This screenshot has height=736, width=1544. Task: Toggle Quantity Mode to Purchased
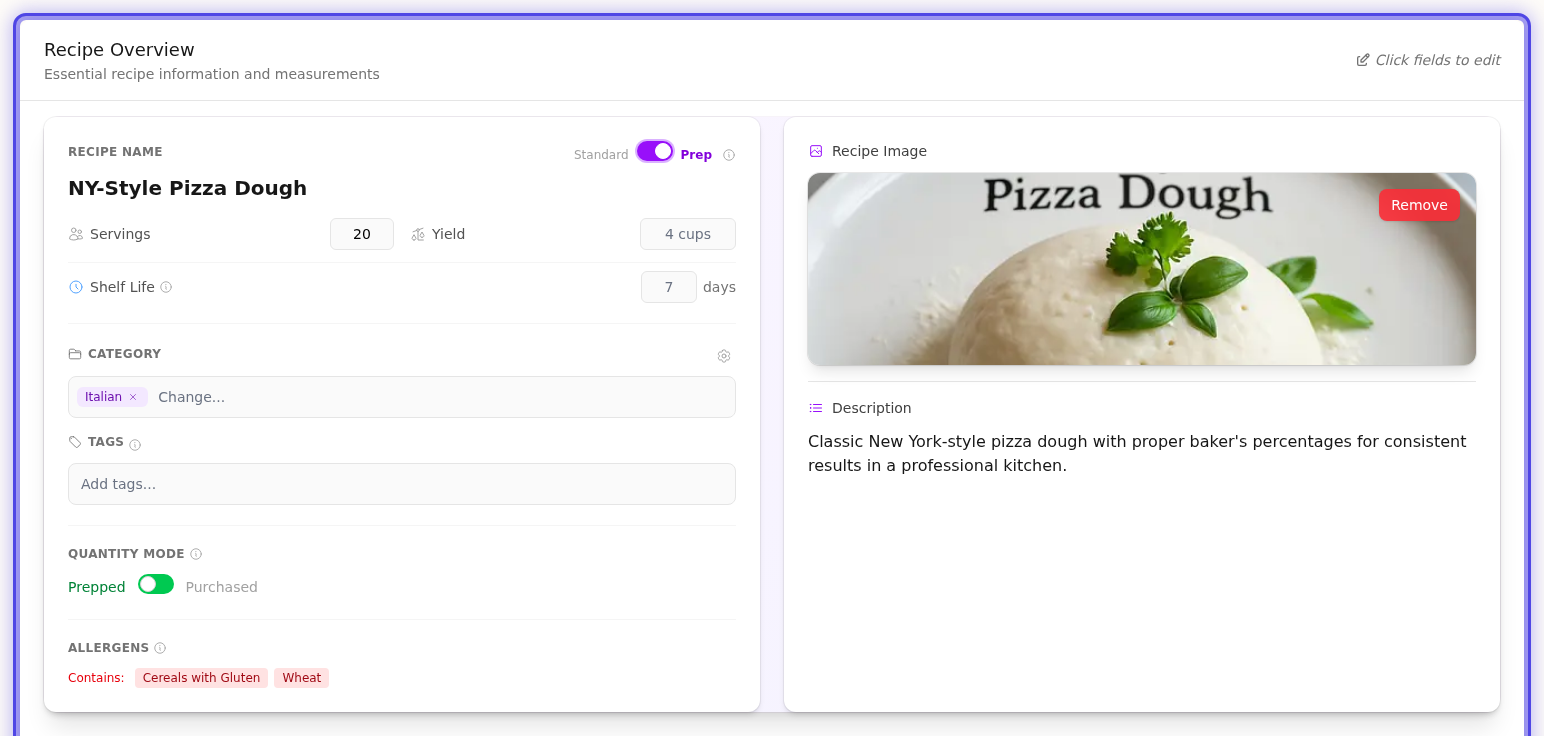[x=156, y=583]
